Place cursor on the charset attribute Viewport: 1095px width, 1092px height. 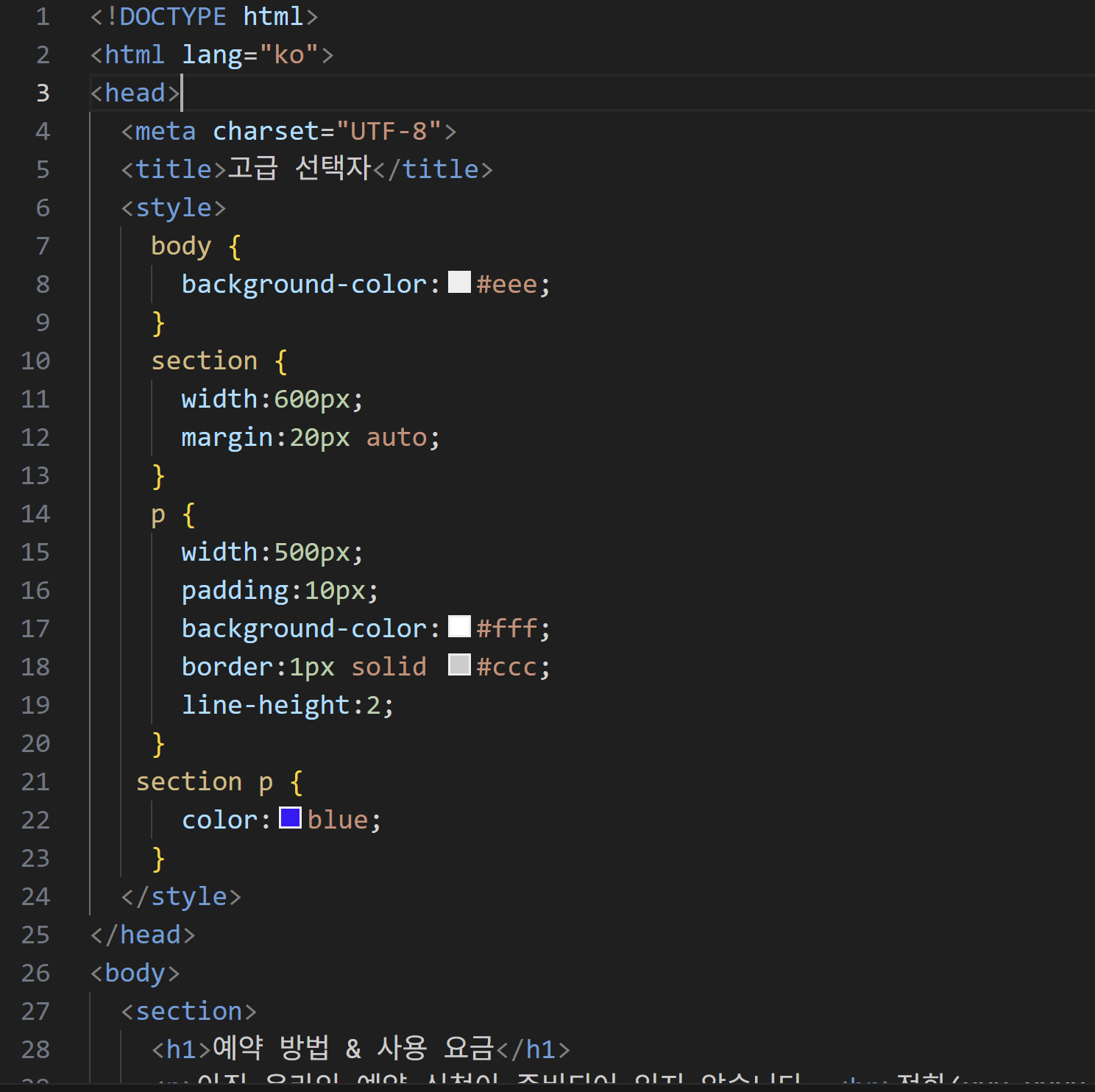[x=266, y=131]
